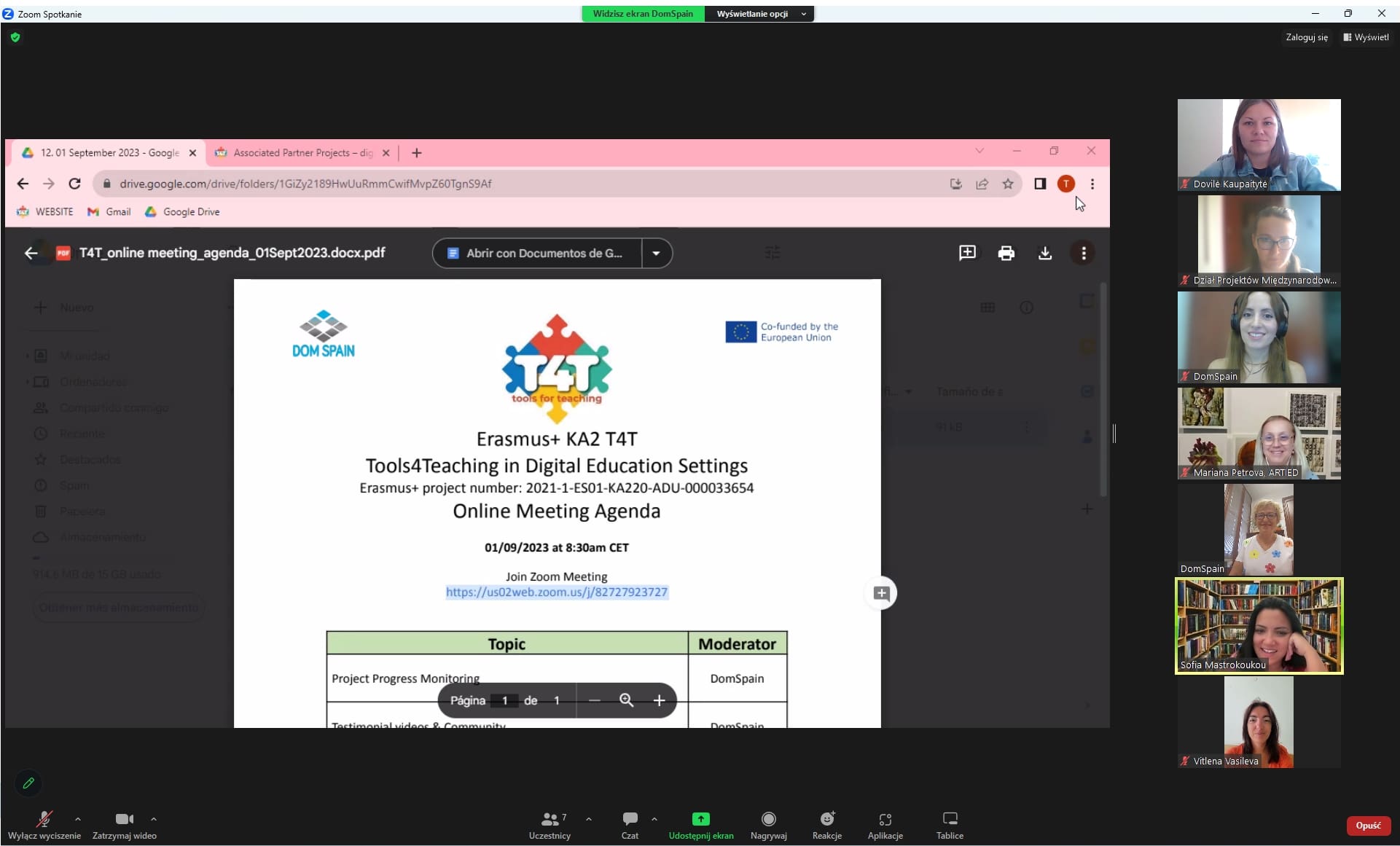Expand arrow beside Uczestnicy button
Viewport: 1400px width, 846px height.
click(589, 819)
